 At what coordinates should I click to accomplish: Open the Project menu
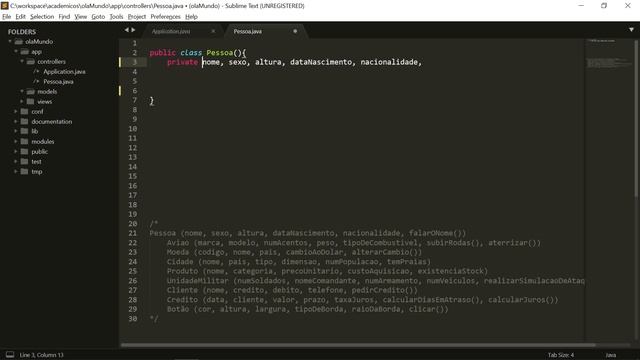pos(137,17)
